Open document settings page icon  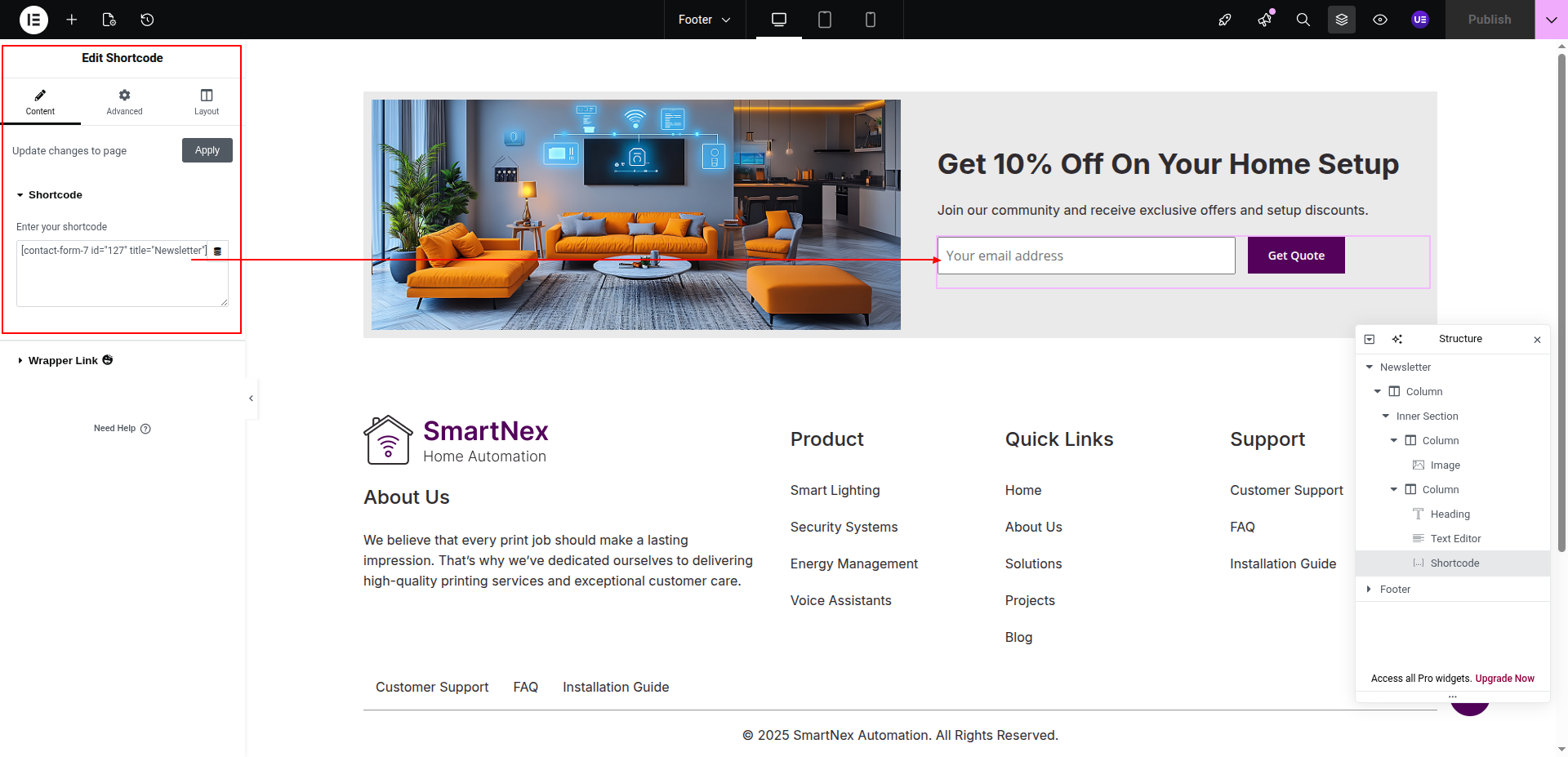(x=109, y=20)
